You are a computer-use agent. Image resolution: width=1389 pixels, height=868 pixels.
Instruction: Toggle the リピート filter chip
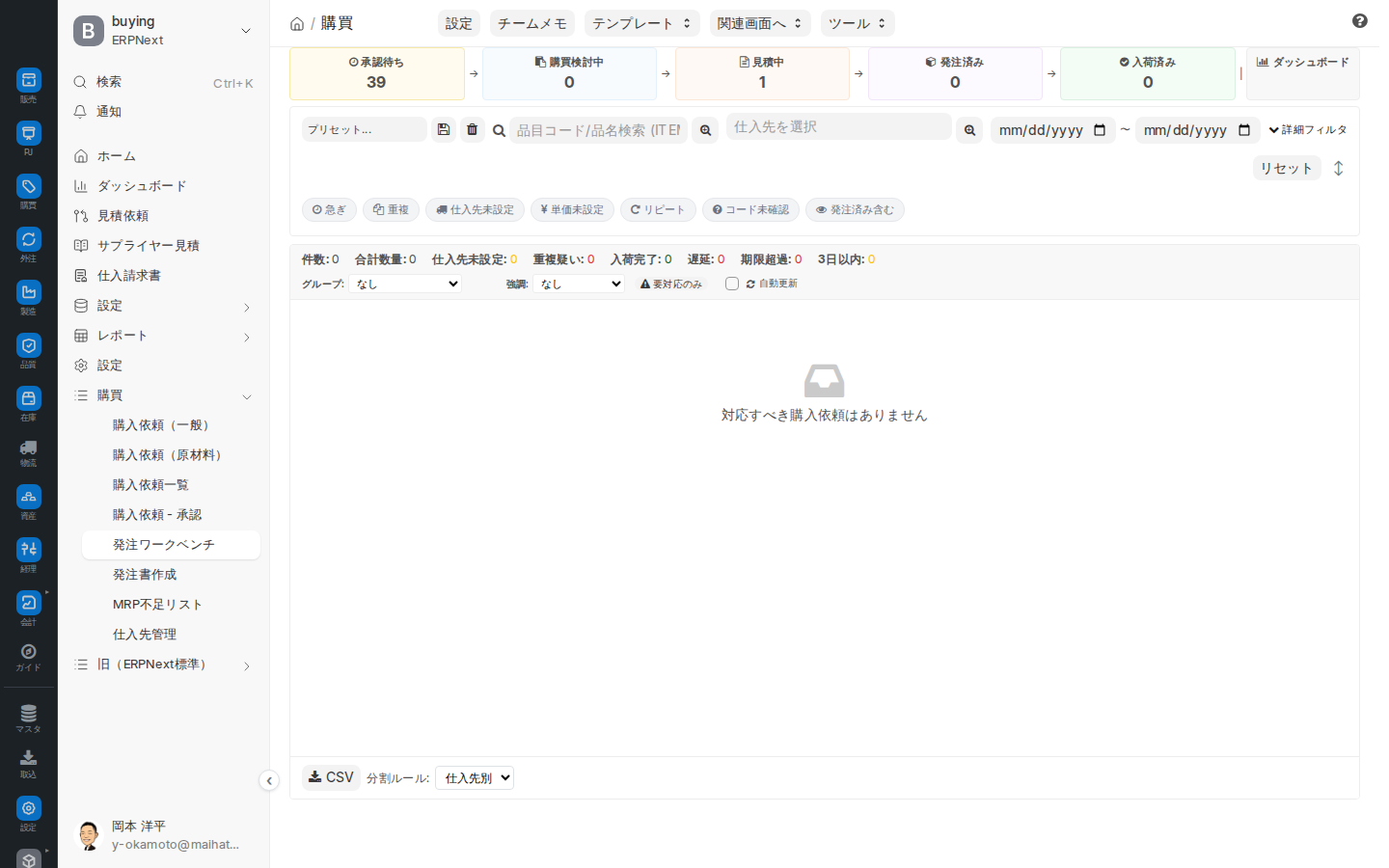point(658,209)
